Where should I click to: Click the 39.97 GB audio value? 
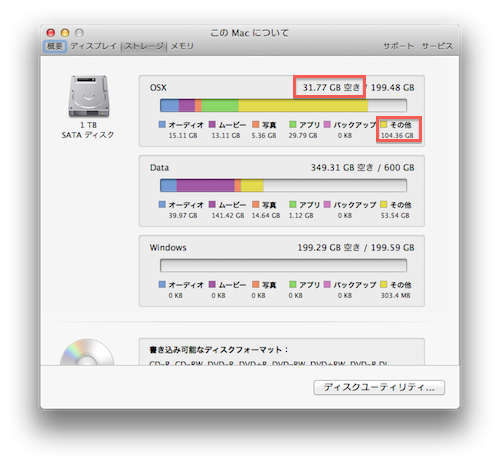click(183, 216)
